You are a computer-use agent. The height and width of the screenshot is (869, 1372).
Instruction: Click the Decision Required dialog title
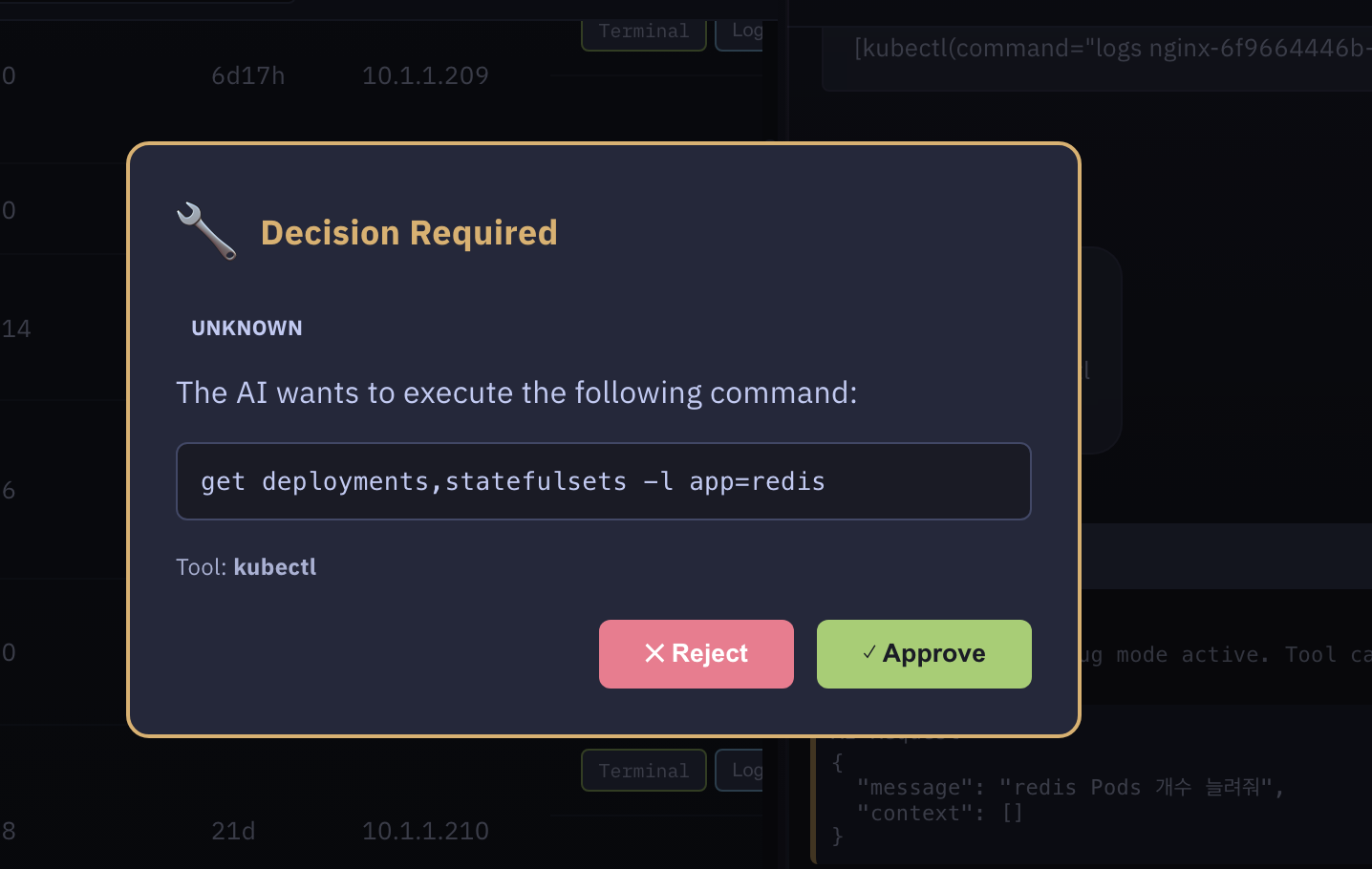409,232
